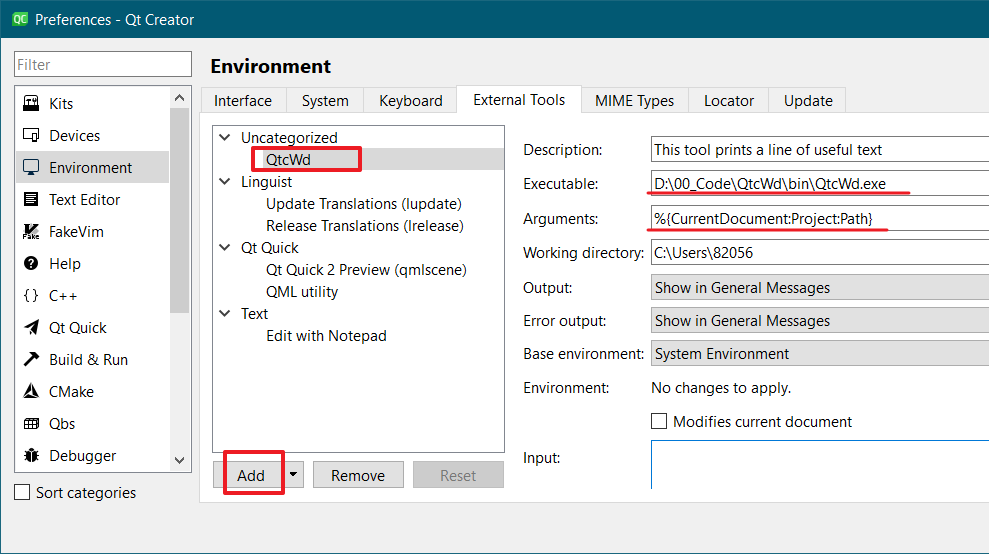Select the Build & Run hammer icon
The width and height of the screenshot is (989, 554).
tap(31, 359)
